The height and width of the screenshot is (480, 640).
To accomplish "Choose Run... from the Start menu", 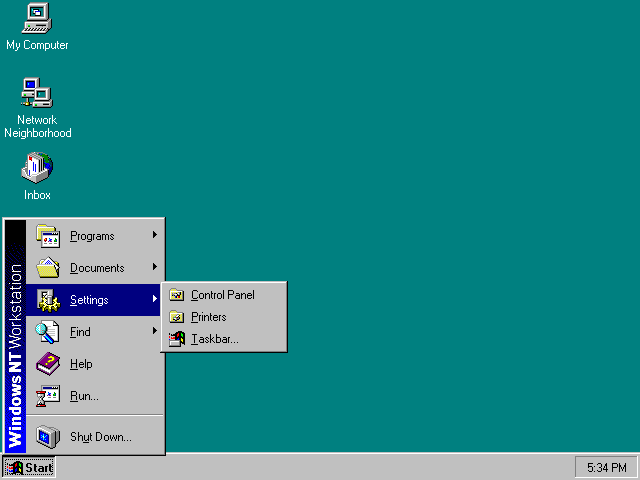I will point(95,396).
